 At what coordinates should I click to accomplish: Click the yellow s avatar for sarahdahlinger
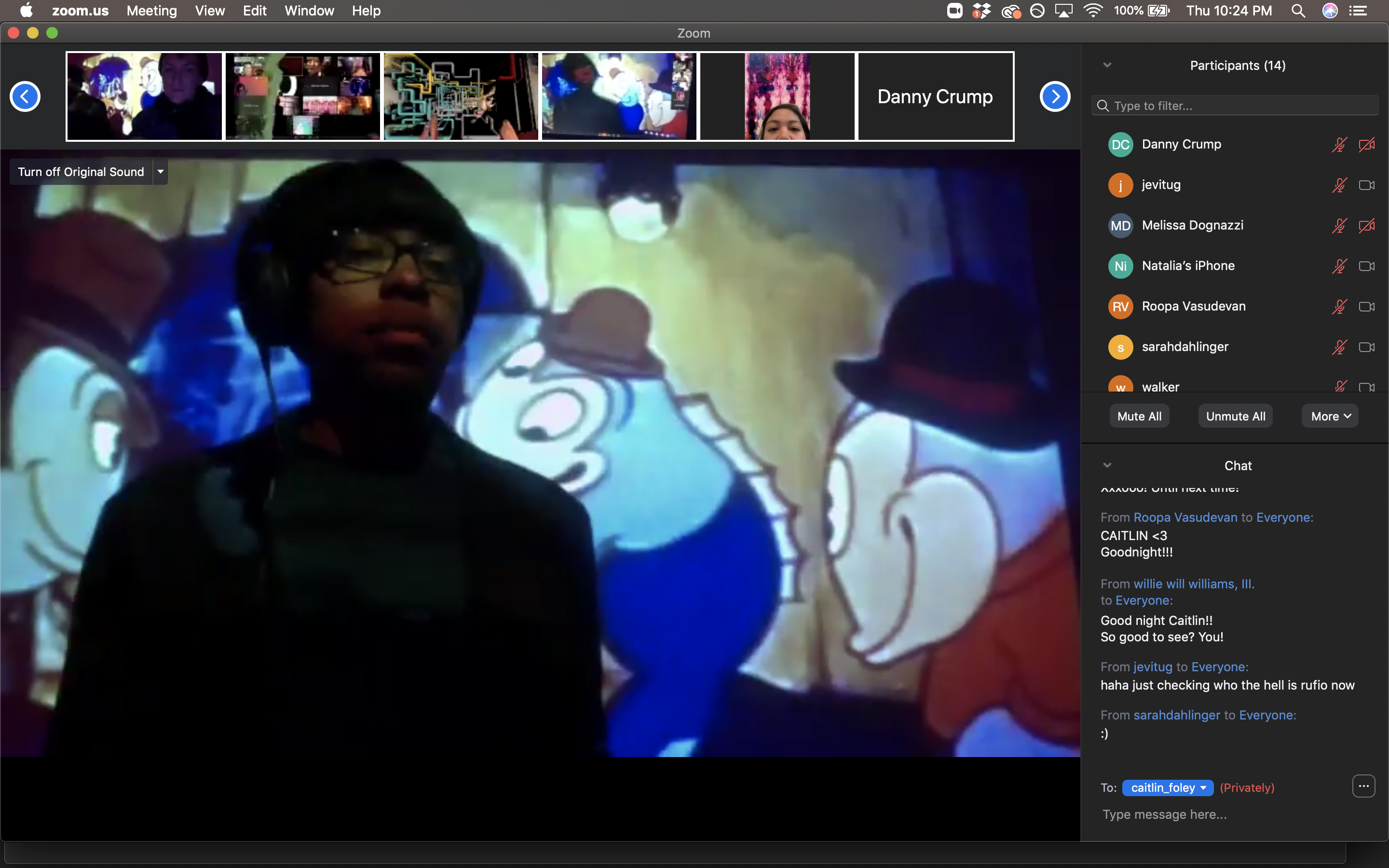tap(1120, 347)
